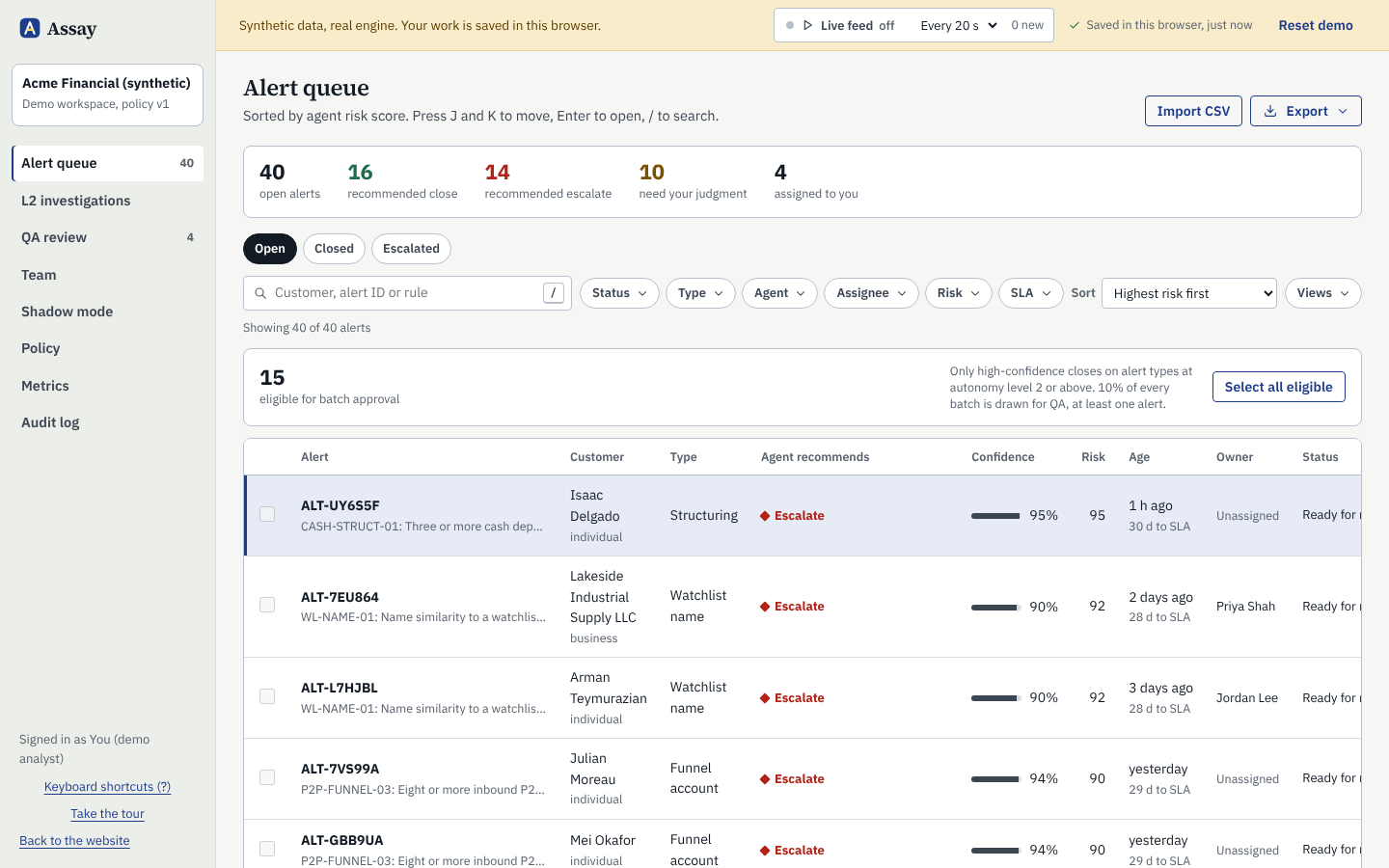
Task: Open the Assignee filter dropdown
Action: point(871,293)
